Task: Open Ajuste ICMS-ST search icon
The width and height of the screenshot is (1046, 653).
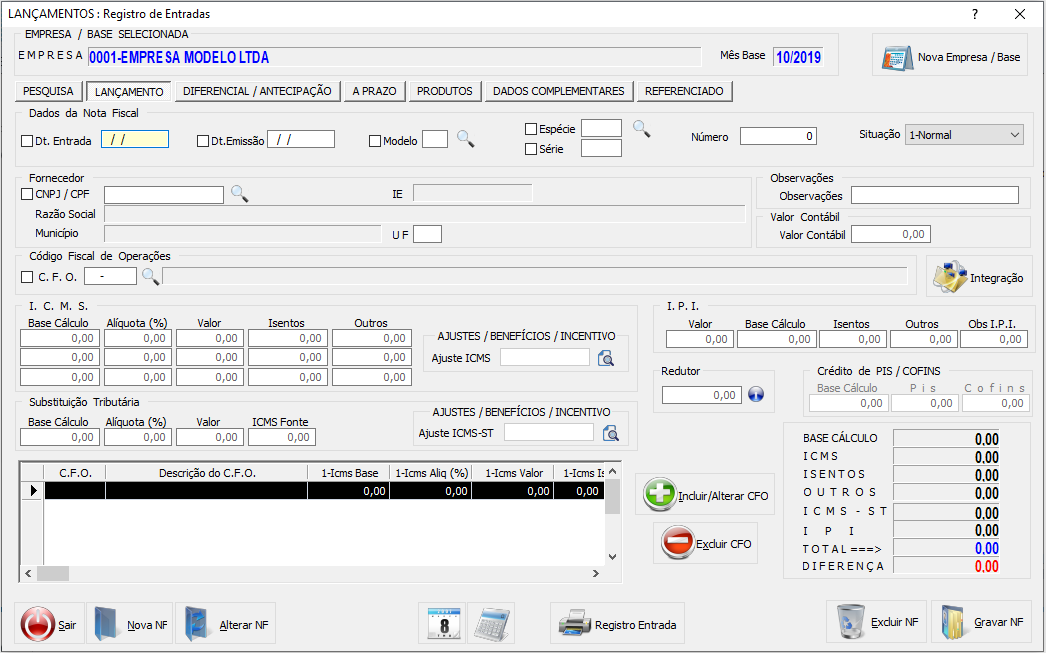Action: [x=610, y=434]
